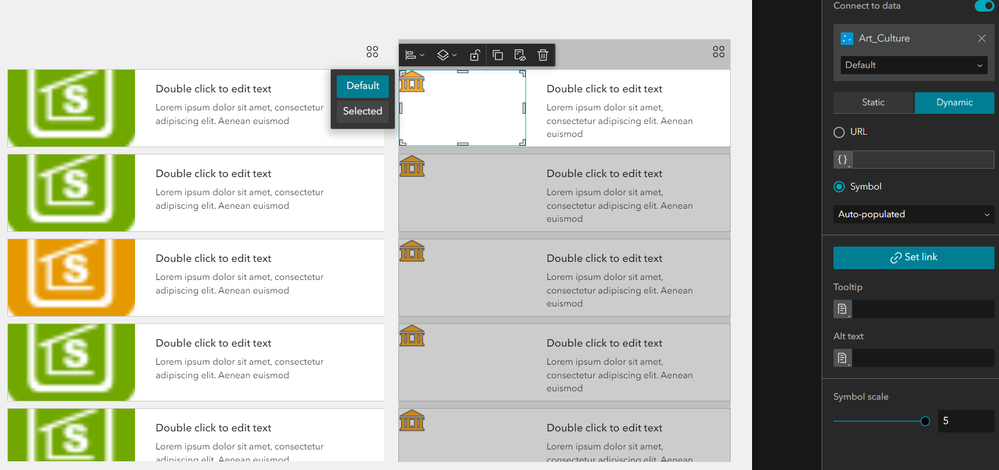Click the four-circle icon above left list
The image size is (999, 470).
pyautogui.click(x=373, y=52)
